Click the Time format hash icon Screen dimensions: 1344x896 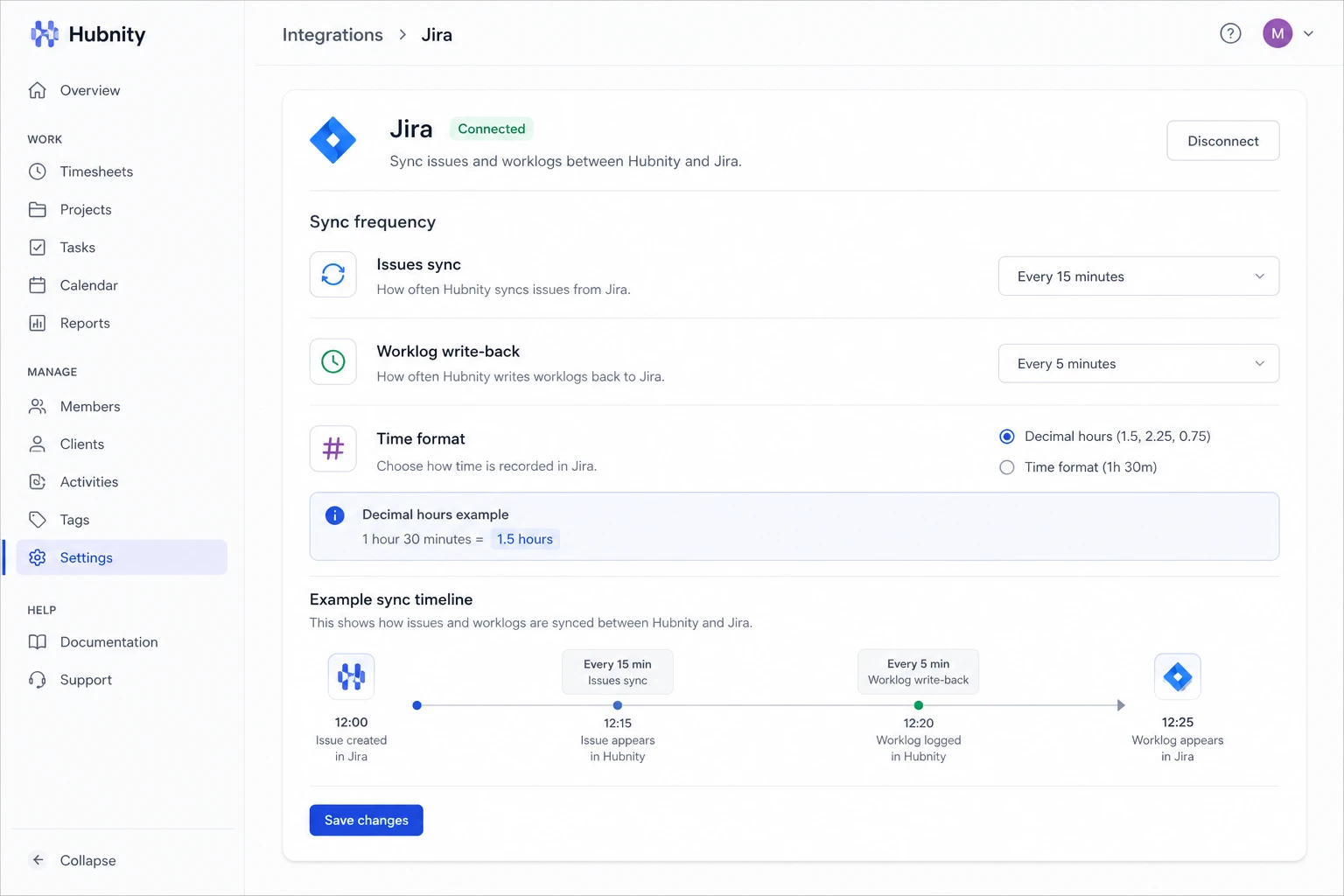tap(333, 449)
